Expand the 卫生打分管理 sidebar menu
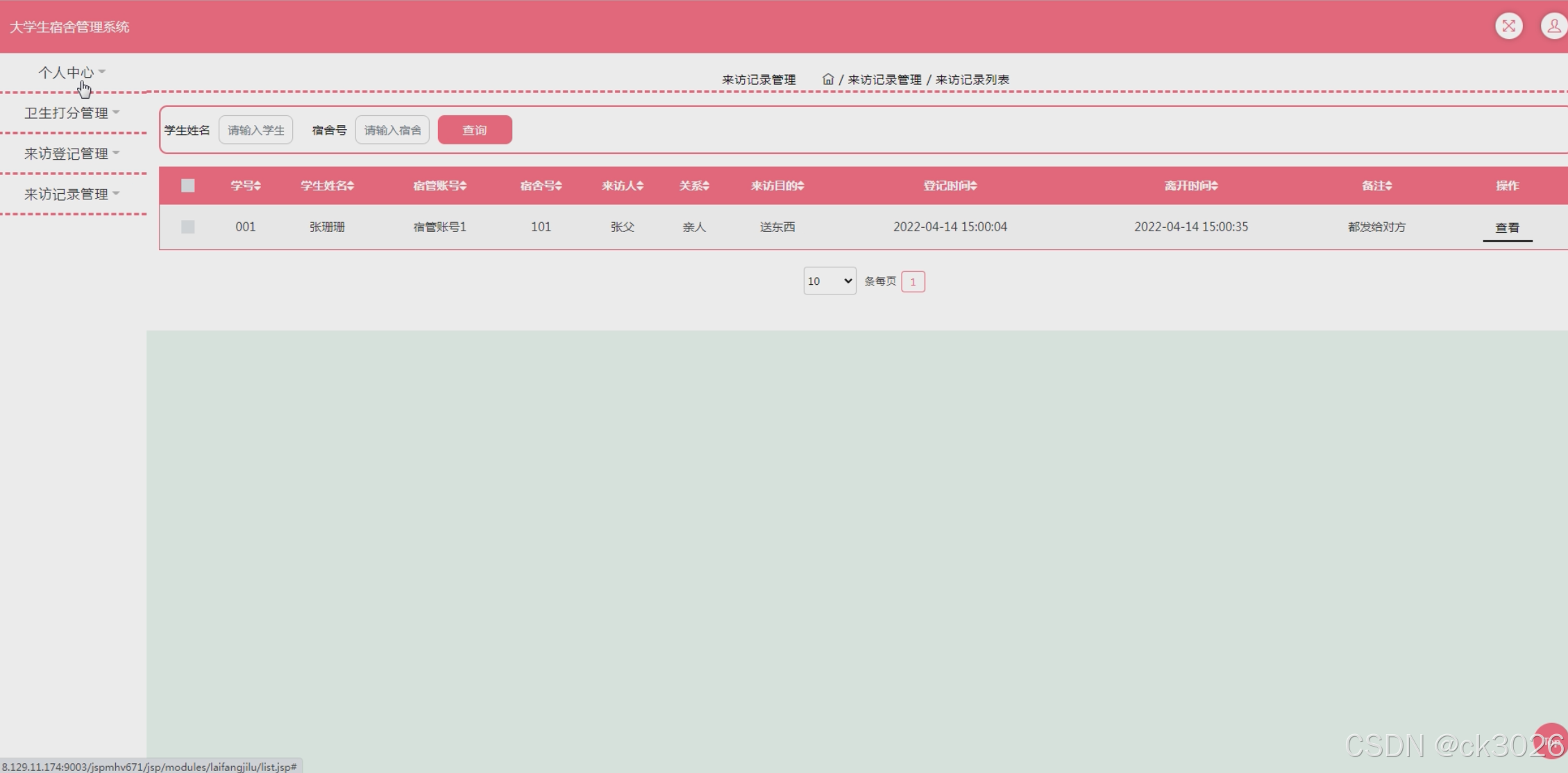 pyautogui.click(x=71, y=113)
